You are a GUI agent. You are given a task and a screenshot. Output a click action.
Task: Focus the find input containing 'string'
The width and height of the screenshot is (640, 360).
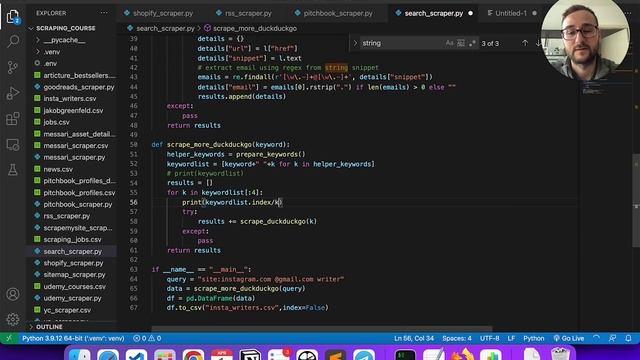tap(402, 43)
